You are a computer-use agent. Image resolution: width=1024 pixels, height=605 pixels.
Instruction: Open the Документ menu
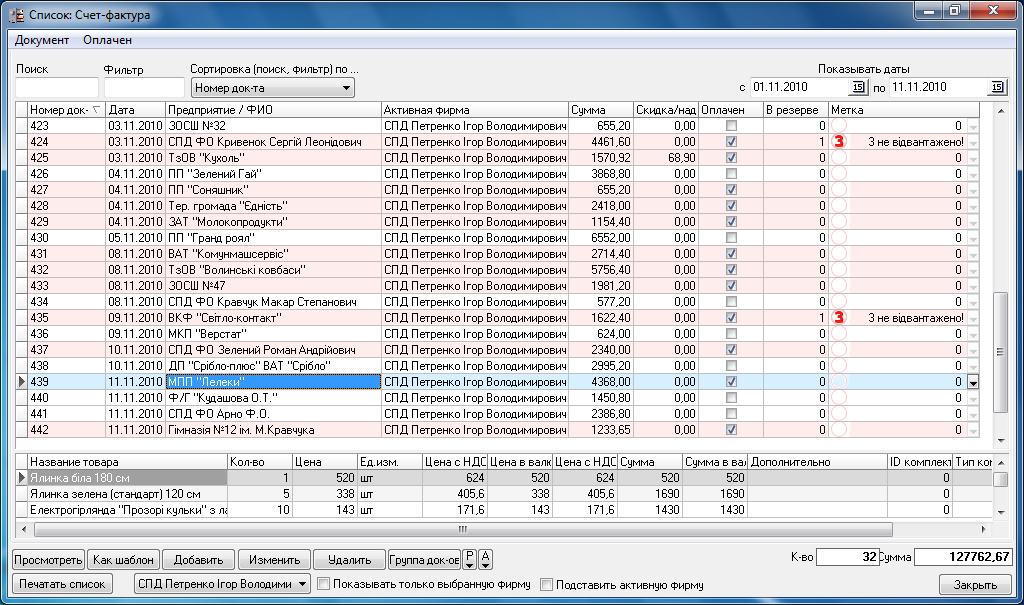pyautogui.click(x=42, y=40)
